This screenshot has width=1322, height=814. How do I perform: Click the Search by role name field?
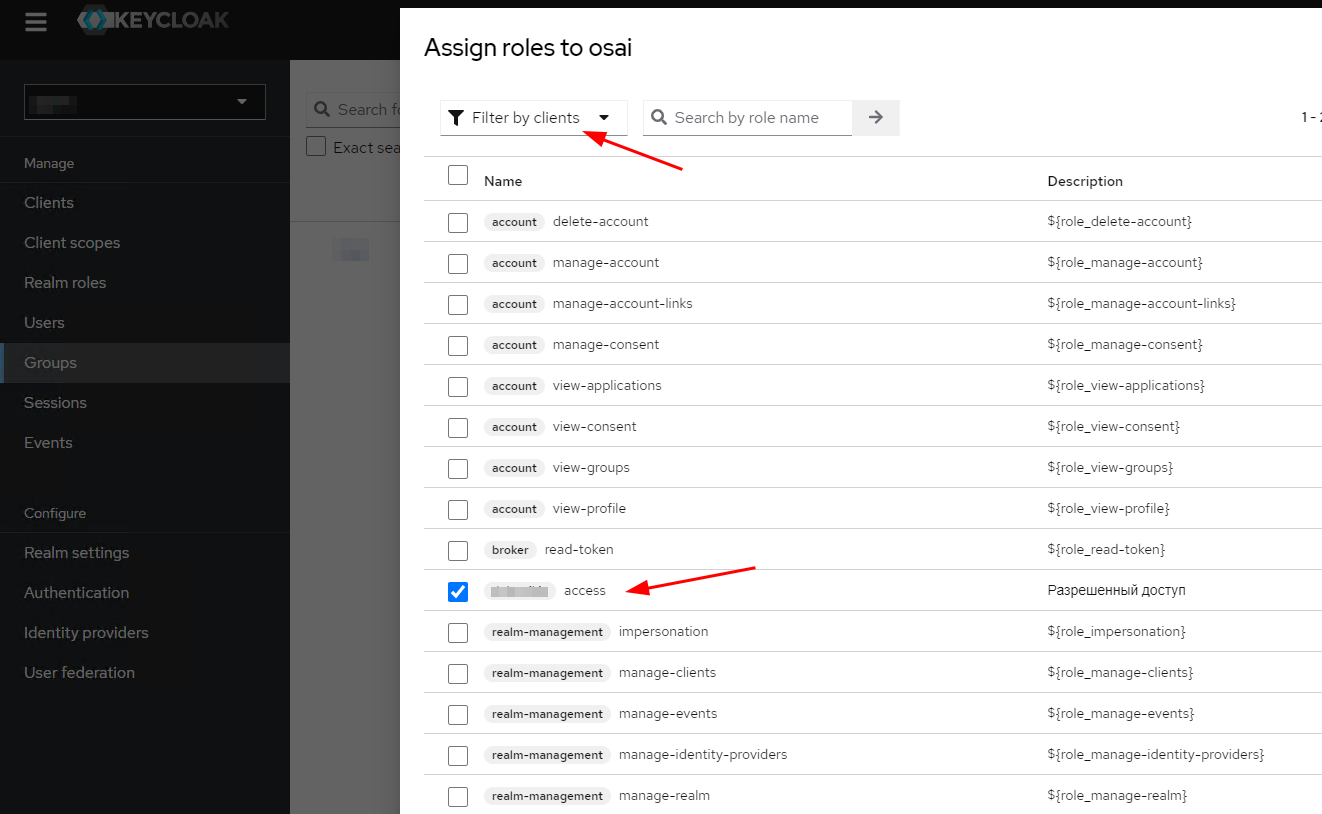(758, 118)
